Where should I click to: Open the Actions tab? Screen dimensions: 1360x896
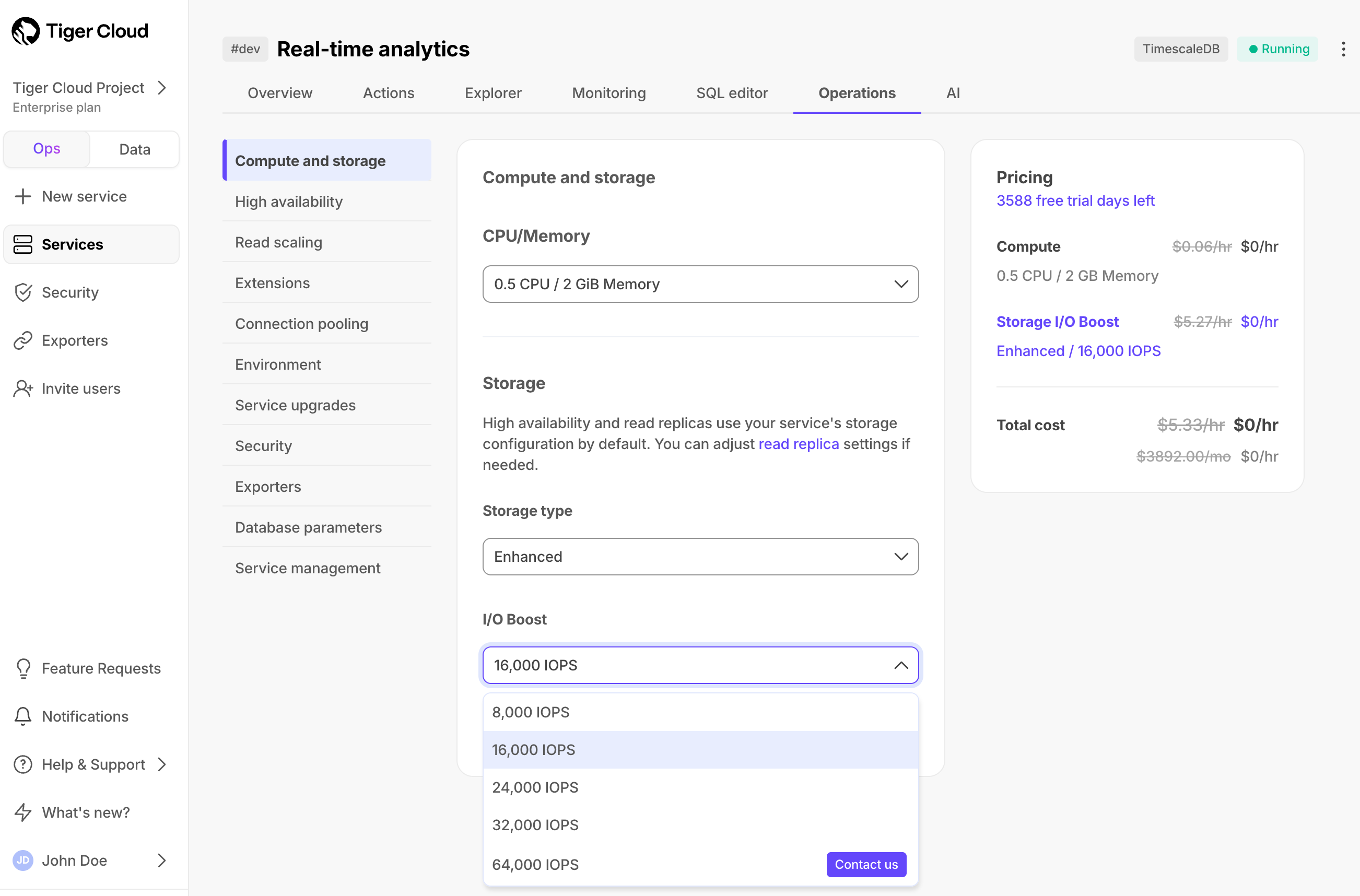click(x=389, y=93)
